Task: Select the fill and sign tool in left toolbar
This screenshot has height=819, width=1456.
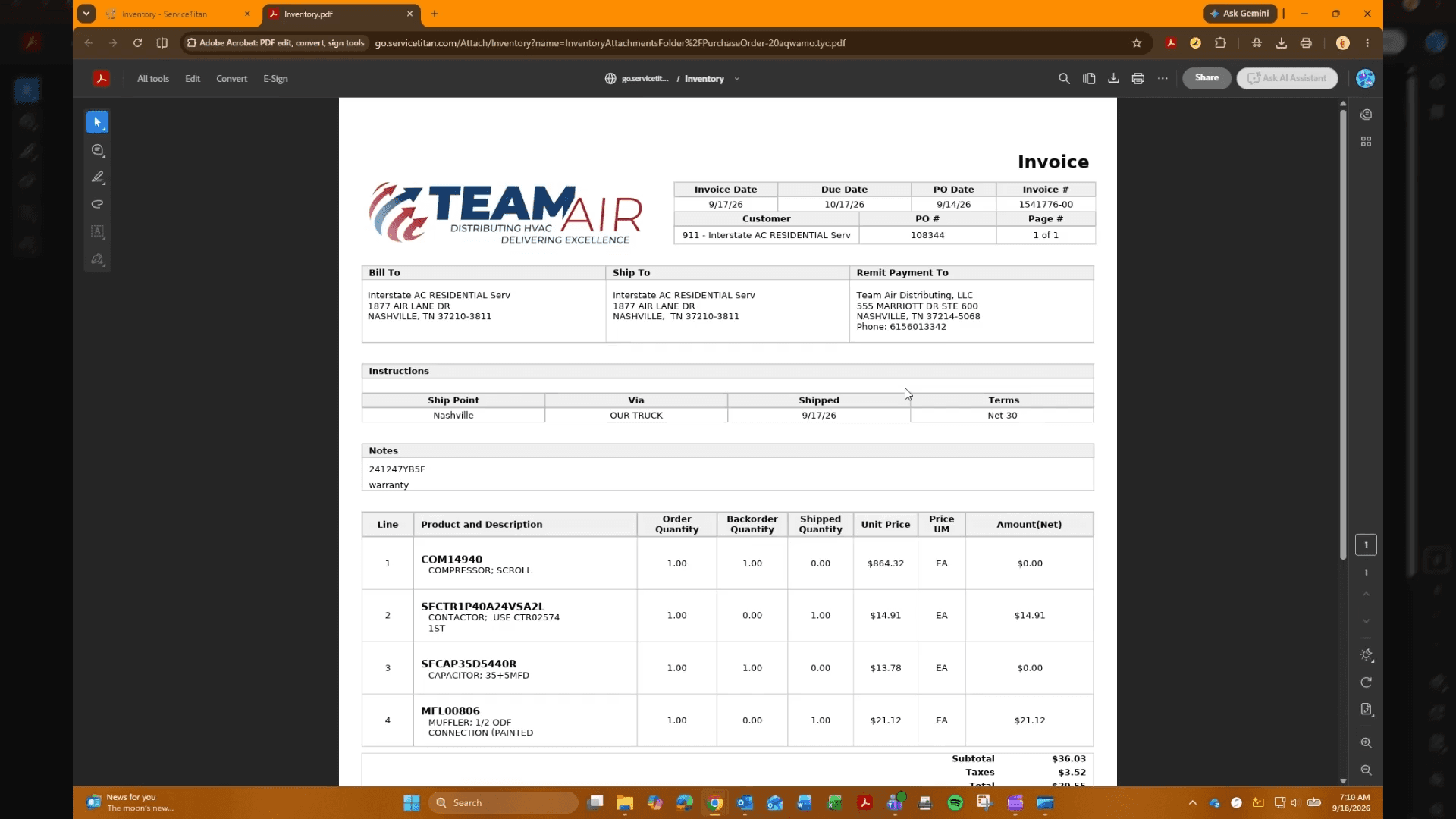Action: pos(97,259)
